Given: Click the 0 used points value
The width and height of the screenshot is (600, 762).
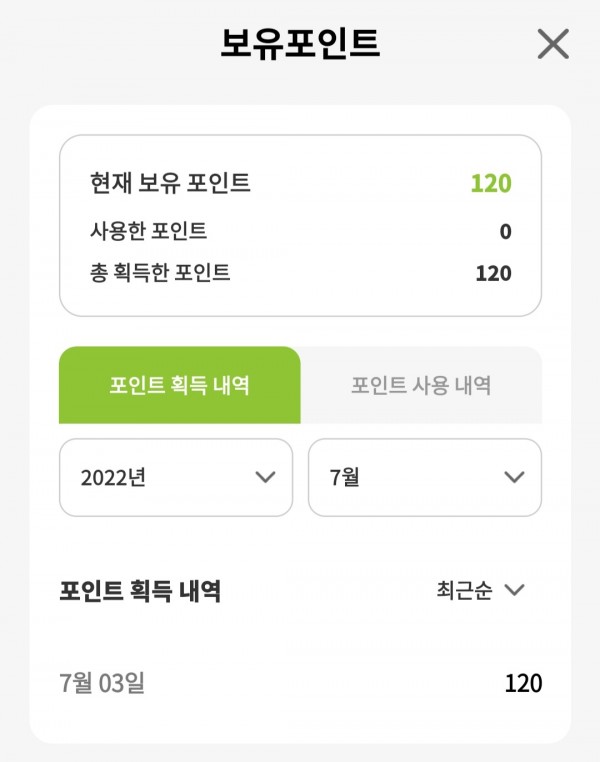Looking at the screenshot, I should click(x=505, y=231).
